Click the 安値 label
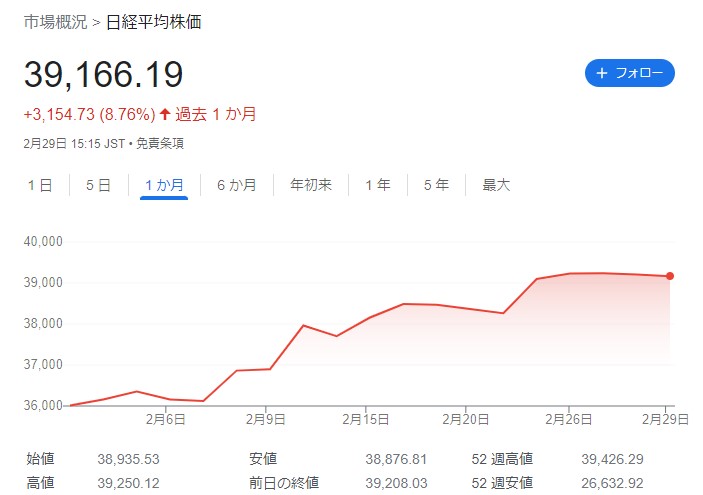This screenshot has height=495, width=703. click(x=263, y=459)
